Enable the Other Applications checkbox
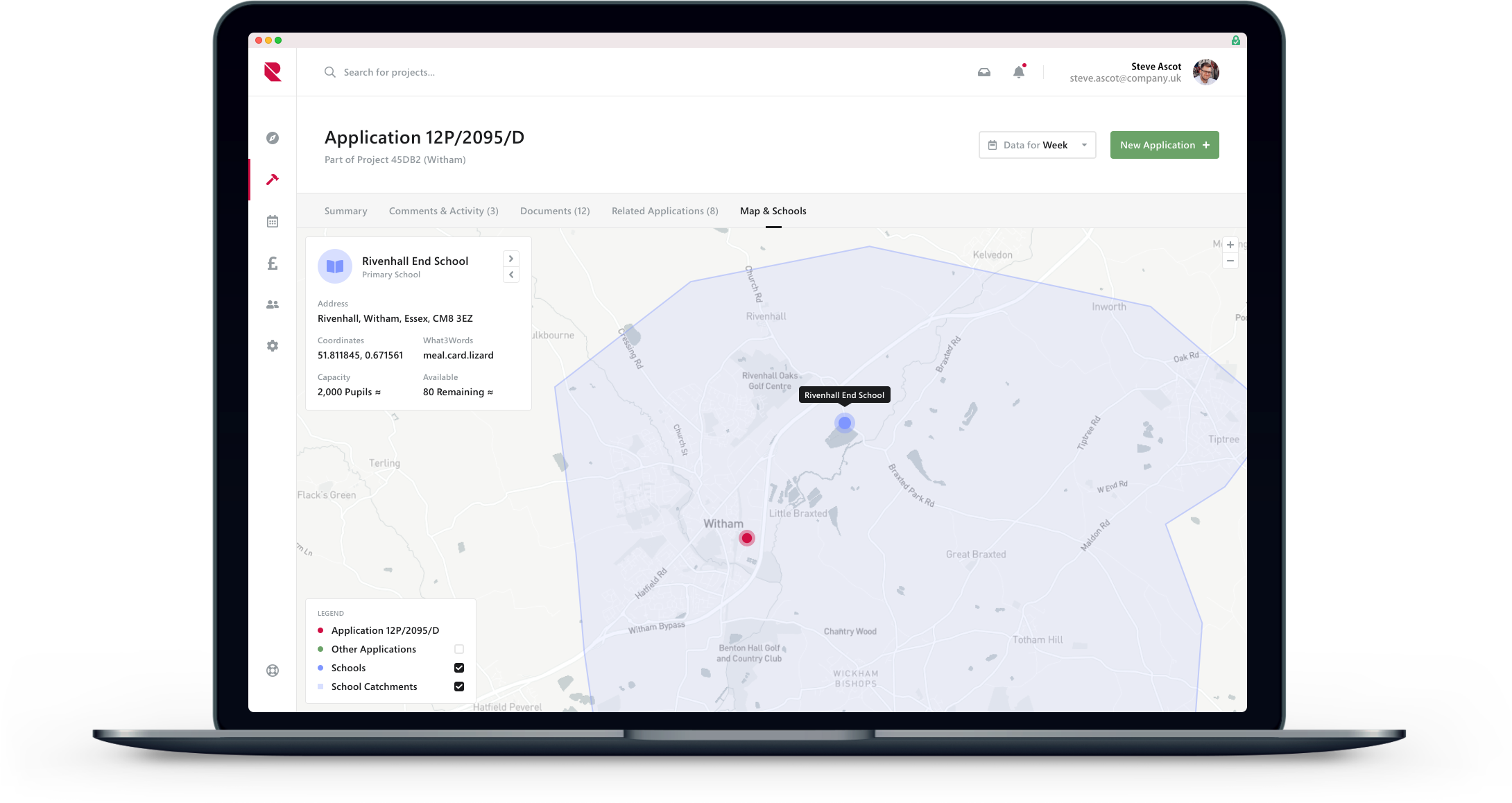1512x803 pixels. tap(458, 649)
